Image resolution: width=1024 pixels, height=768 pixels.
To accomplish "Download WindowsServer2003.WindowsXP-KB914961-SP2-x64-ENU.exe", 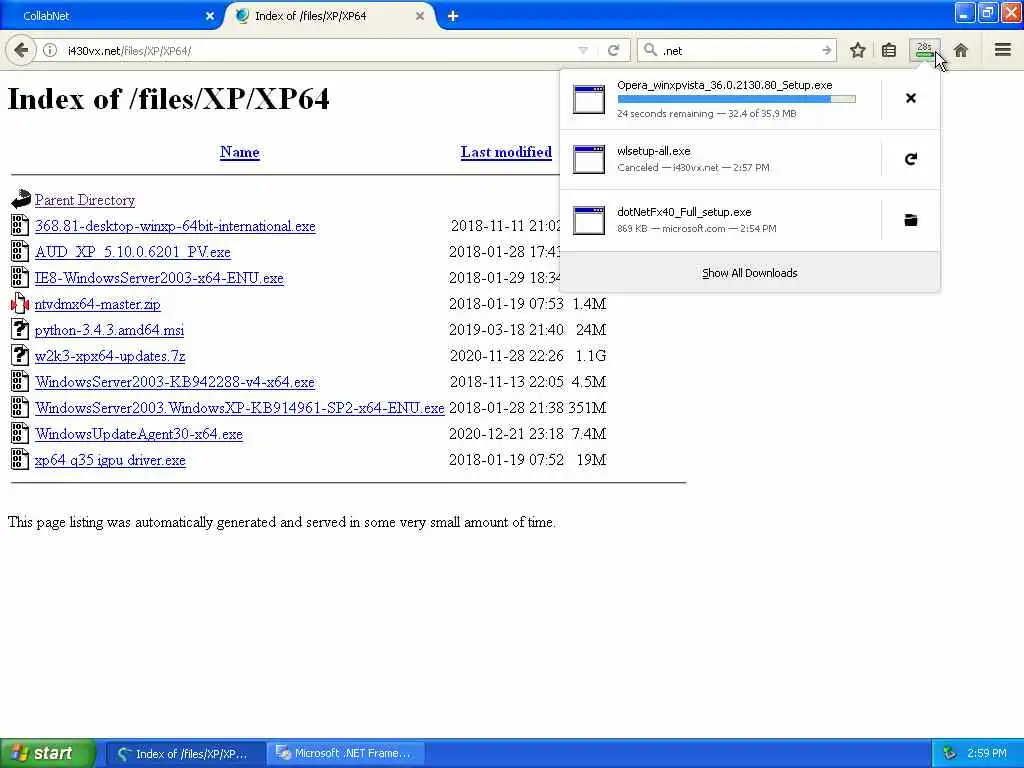I will (x=240, y=408).
